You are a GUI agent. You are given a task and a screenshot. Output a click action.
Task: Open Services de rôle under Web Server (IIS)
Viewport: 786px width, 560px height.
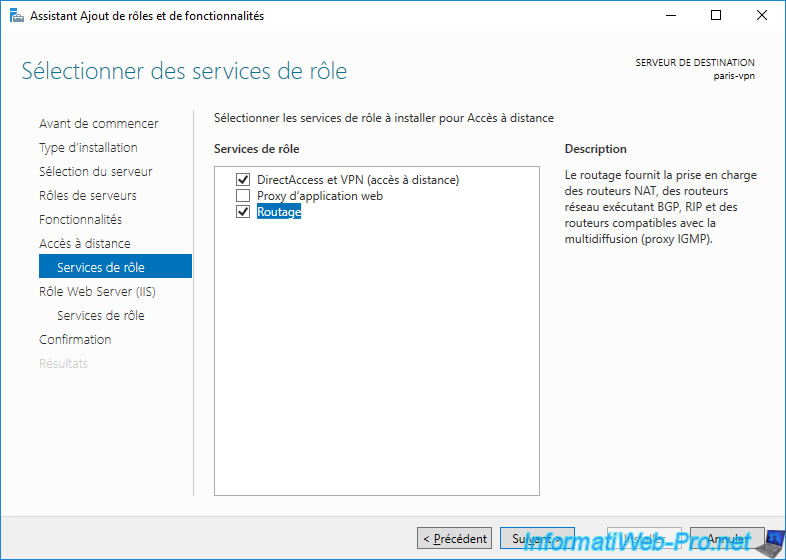pyautogui.click(x=100, y=316)
